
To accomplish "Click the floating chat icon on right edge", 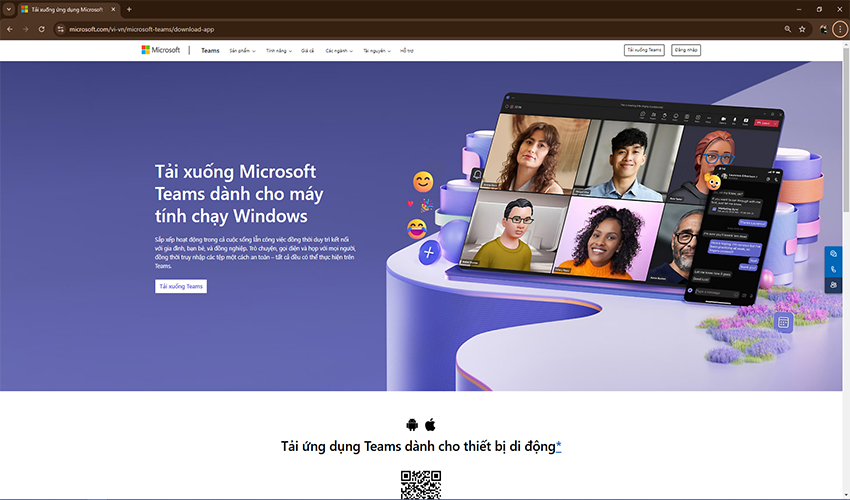I will (x=833, y=254).
